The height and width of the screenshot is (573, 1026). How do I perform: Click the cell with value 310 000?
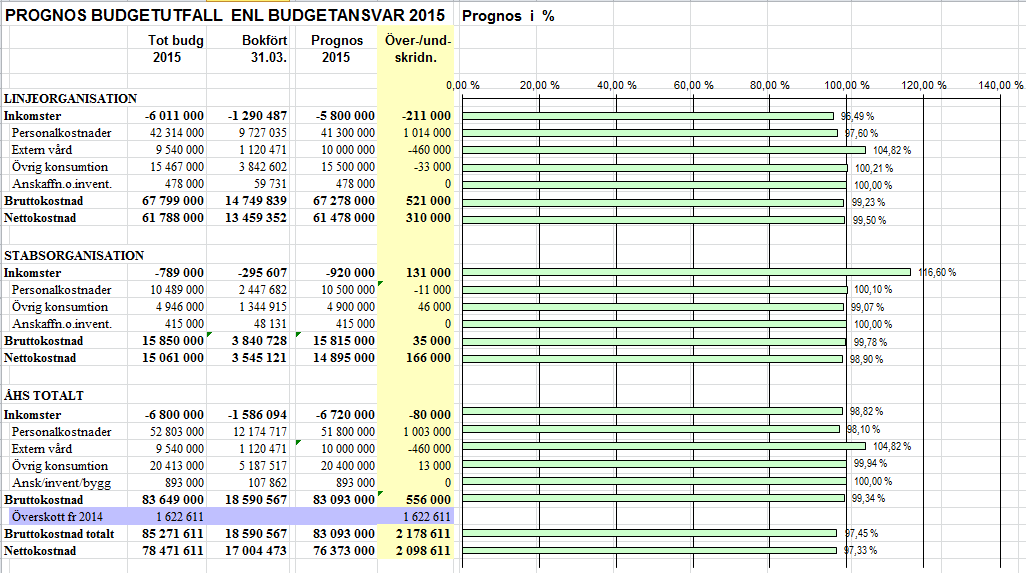[428, 218]
